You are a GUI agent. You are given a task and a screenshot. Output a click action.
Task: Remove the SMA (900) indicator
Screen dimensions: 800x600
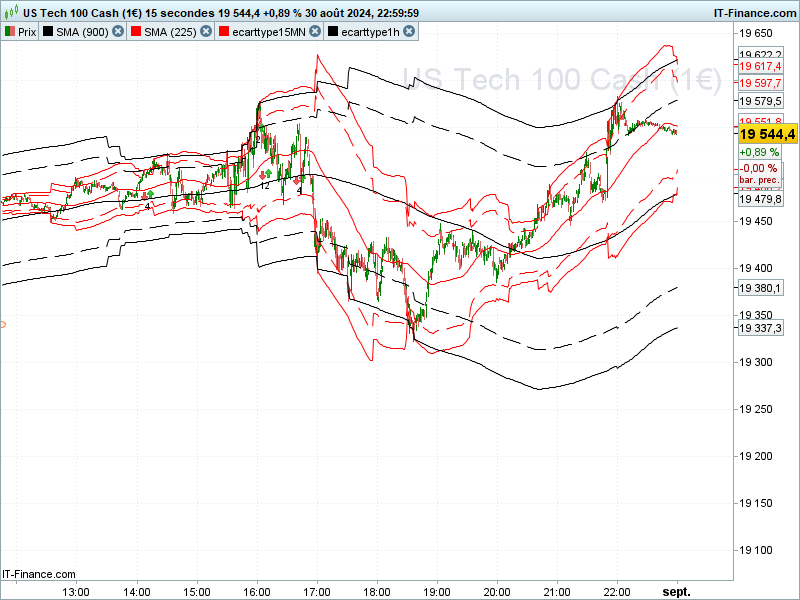[x=118, y=32]
